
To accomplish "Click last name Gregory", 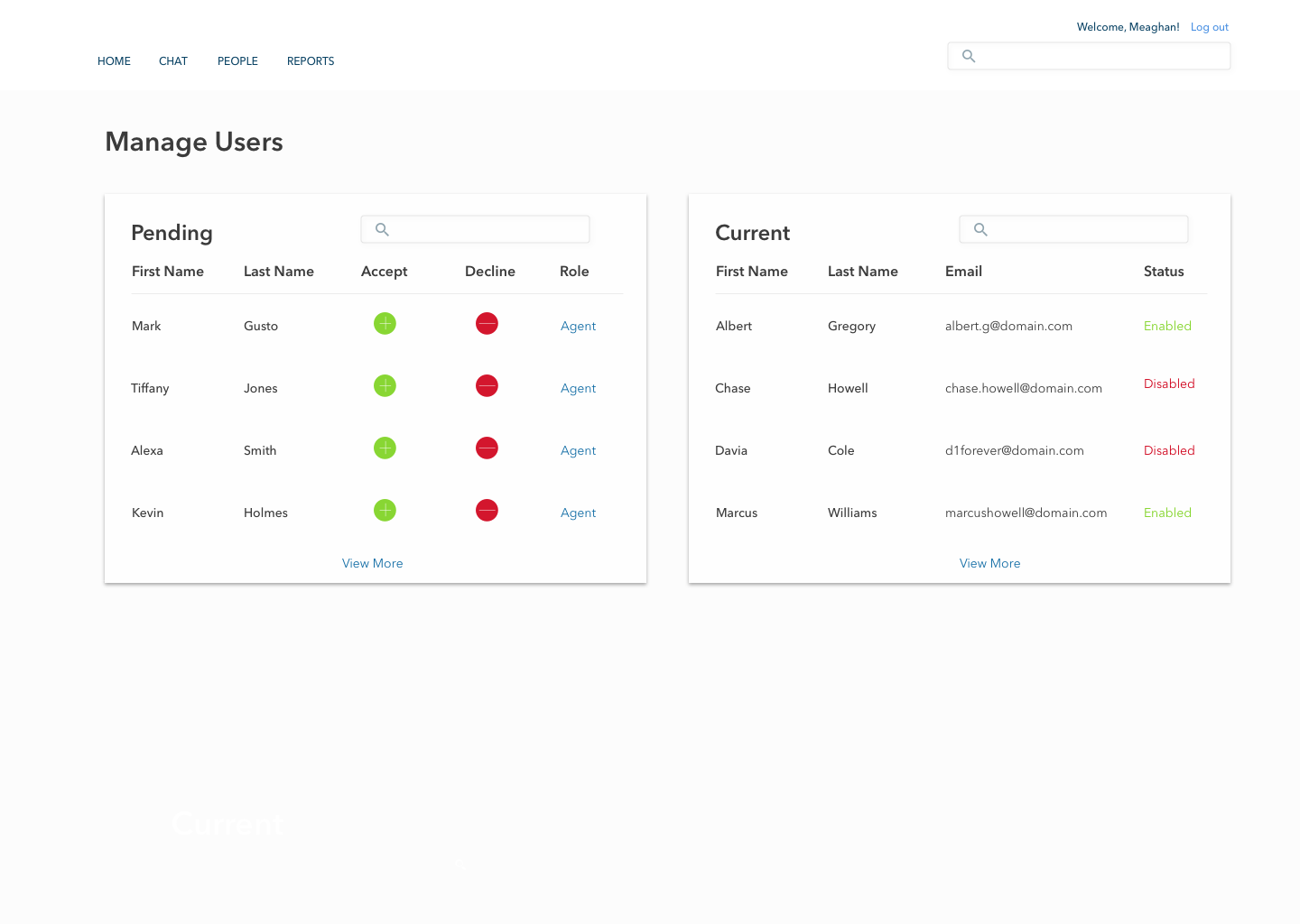I will tap(851, 326).
